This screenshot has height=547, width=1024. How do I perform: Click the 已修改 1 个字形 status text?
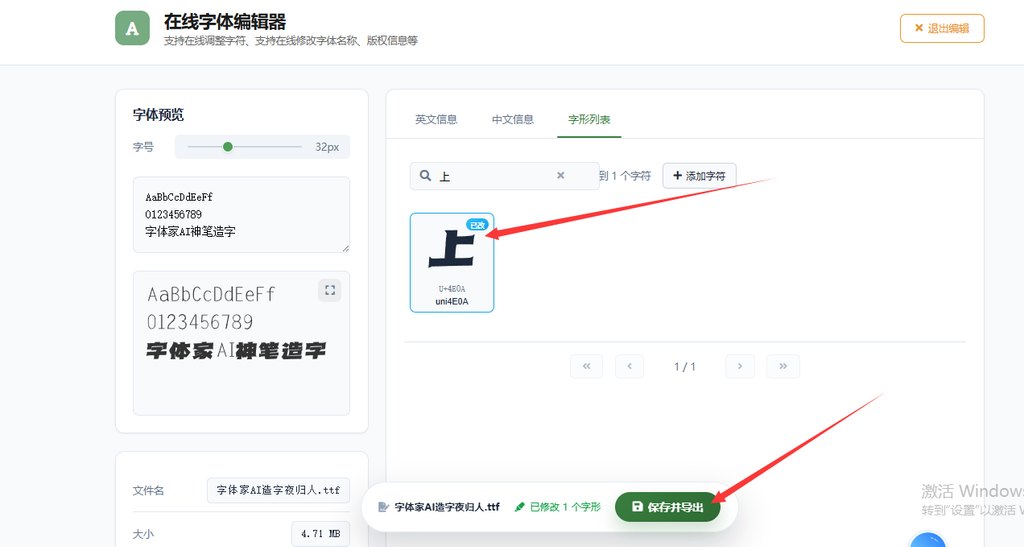tap(564, 507)
